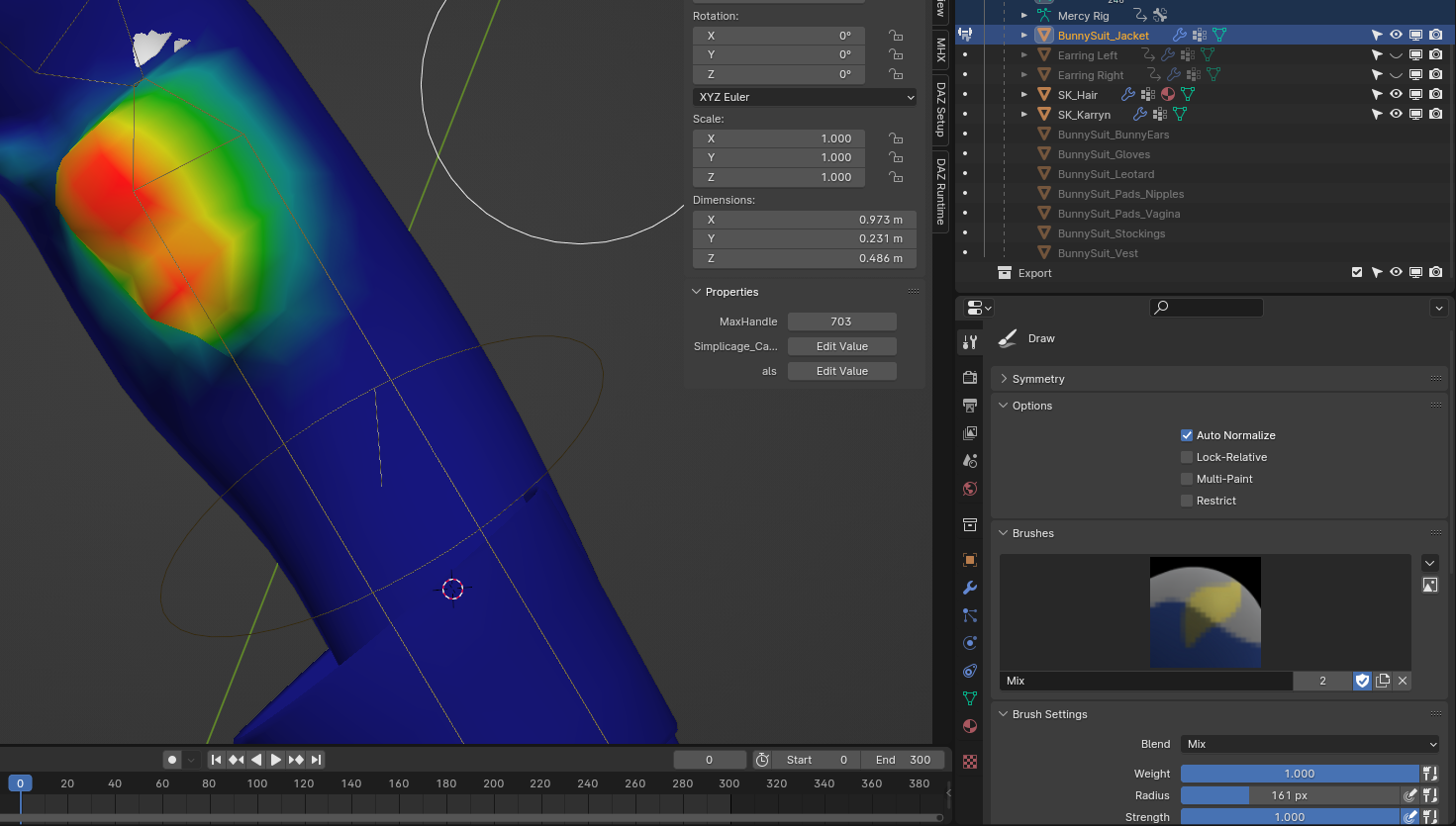Screen dimensions: 1456x826
Task: Unlink the Mix brush with X icon
Action: [x=1403, y=681]
